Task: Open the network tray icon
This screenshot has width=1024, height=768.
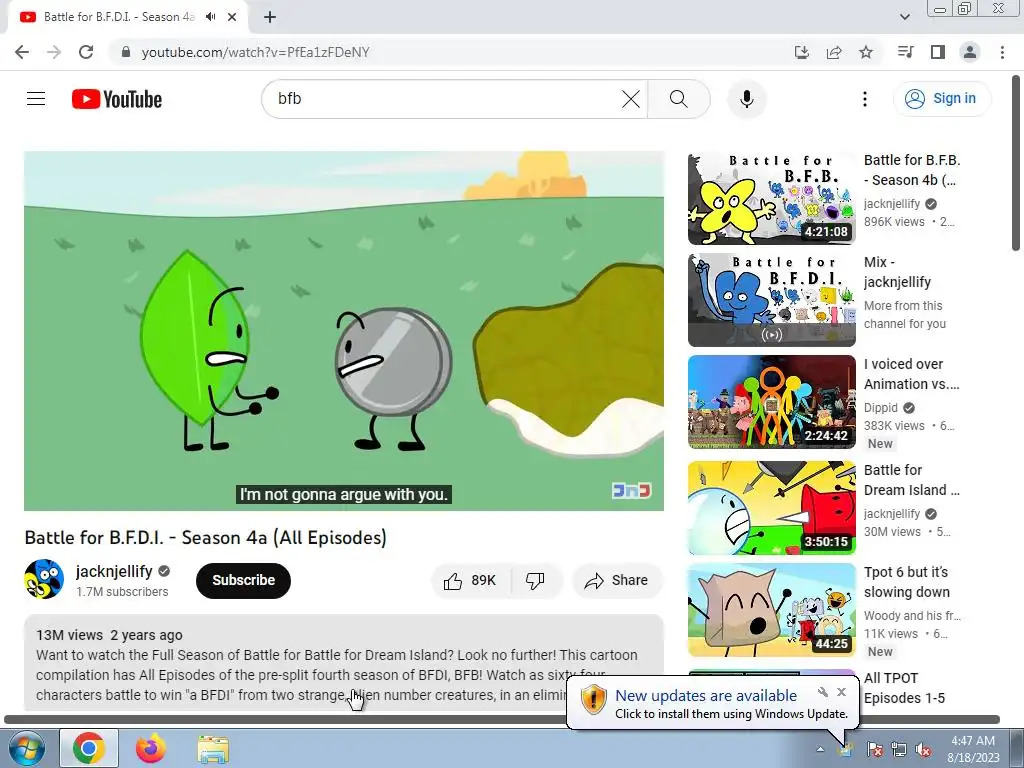Action: click(899, 749)
